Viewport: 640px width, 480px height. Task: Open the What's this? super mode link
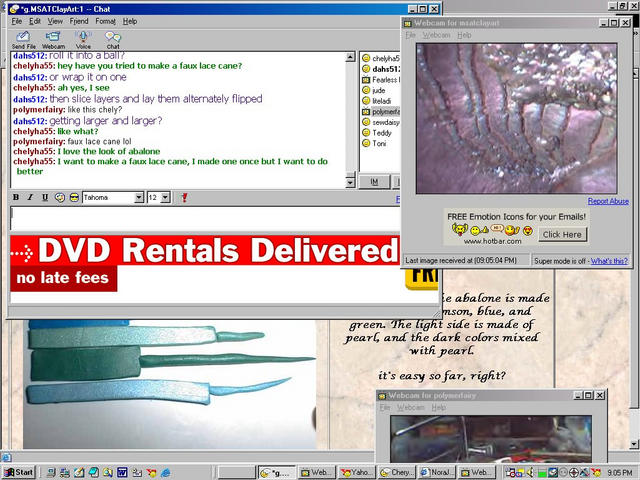pos(609,261)
